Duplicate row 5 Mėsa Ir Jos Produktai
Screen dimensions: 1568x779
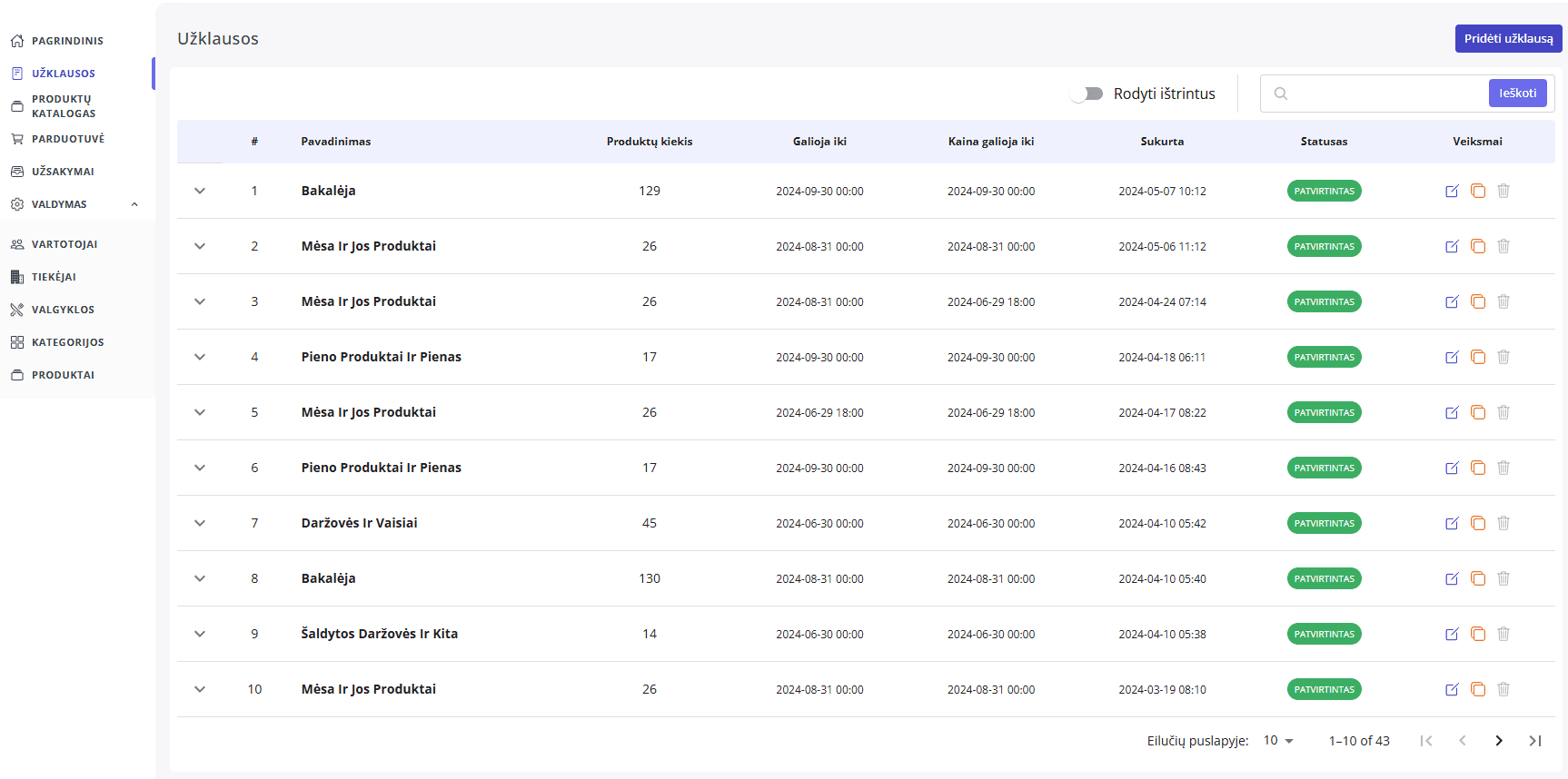(x=1478, y=412)
